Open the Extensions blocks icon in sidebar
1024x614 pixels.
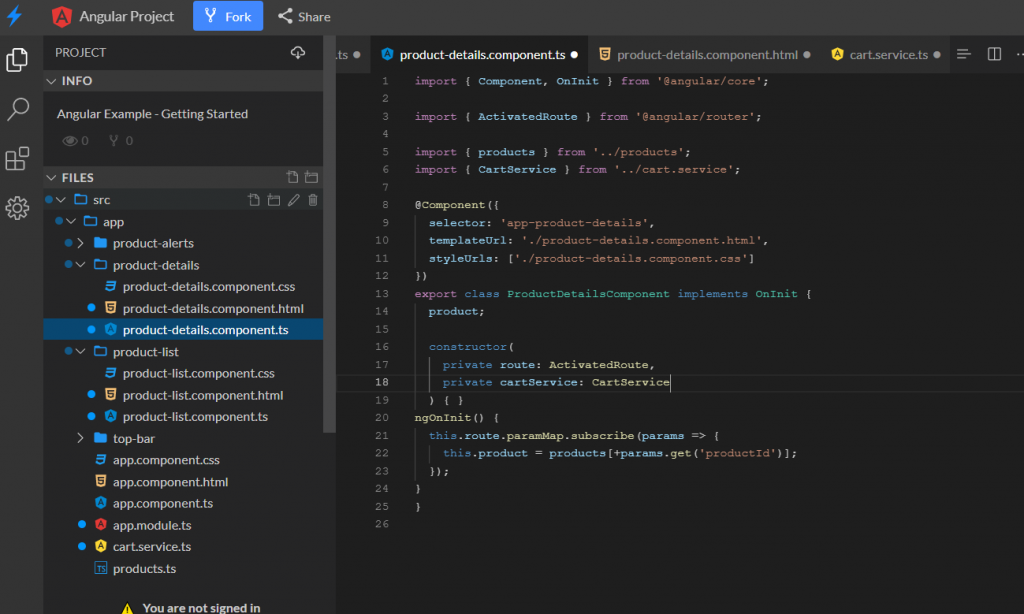(18, 158)
